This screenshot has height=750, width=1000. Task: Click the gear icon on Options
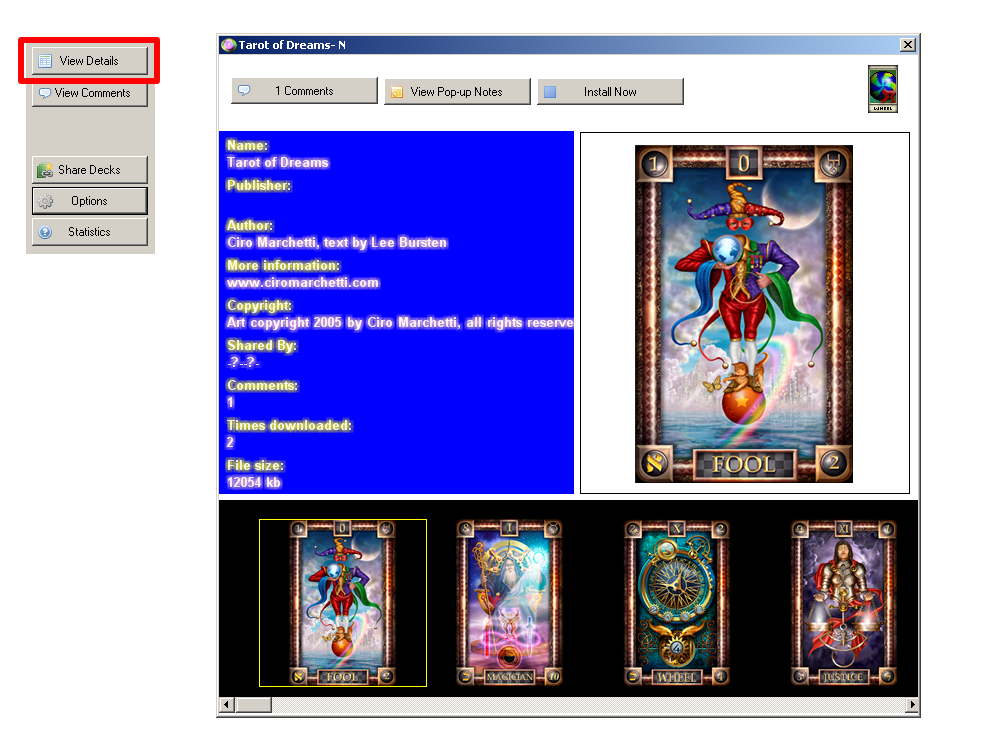45,202
